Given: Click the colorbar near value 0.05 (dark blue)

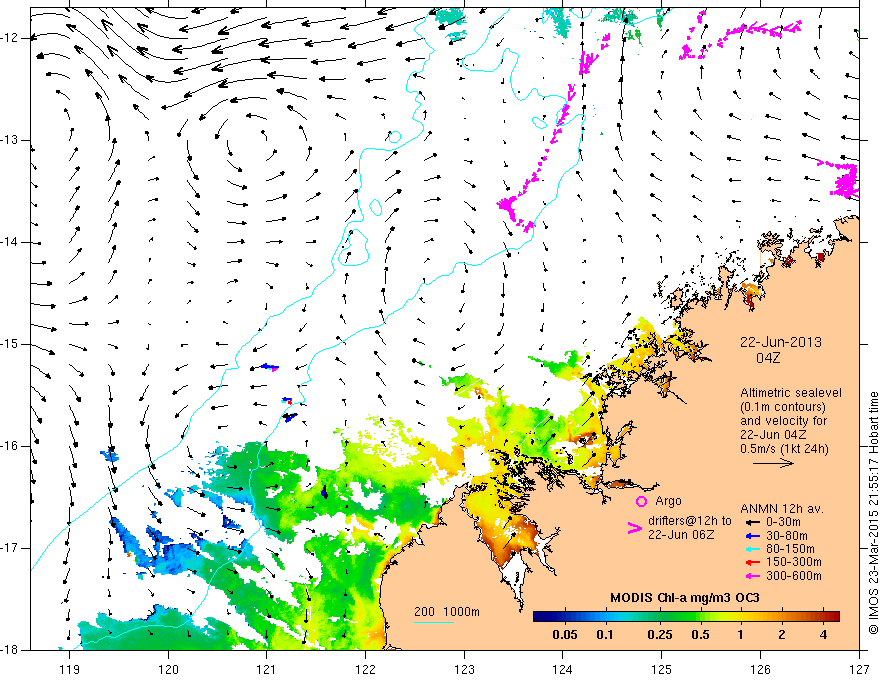Looking at the screenshot, I should (565, 617).
